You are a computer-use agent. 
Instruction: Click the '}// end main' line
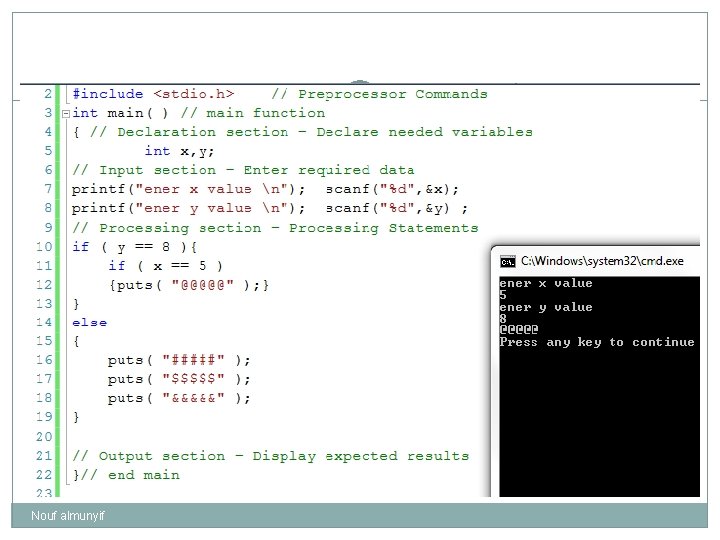pos(126,475)
